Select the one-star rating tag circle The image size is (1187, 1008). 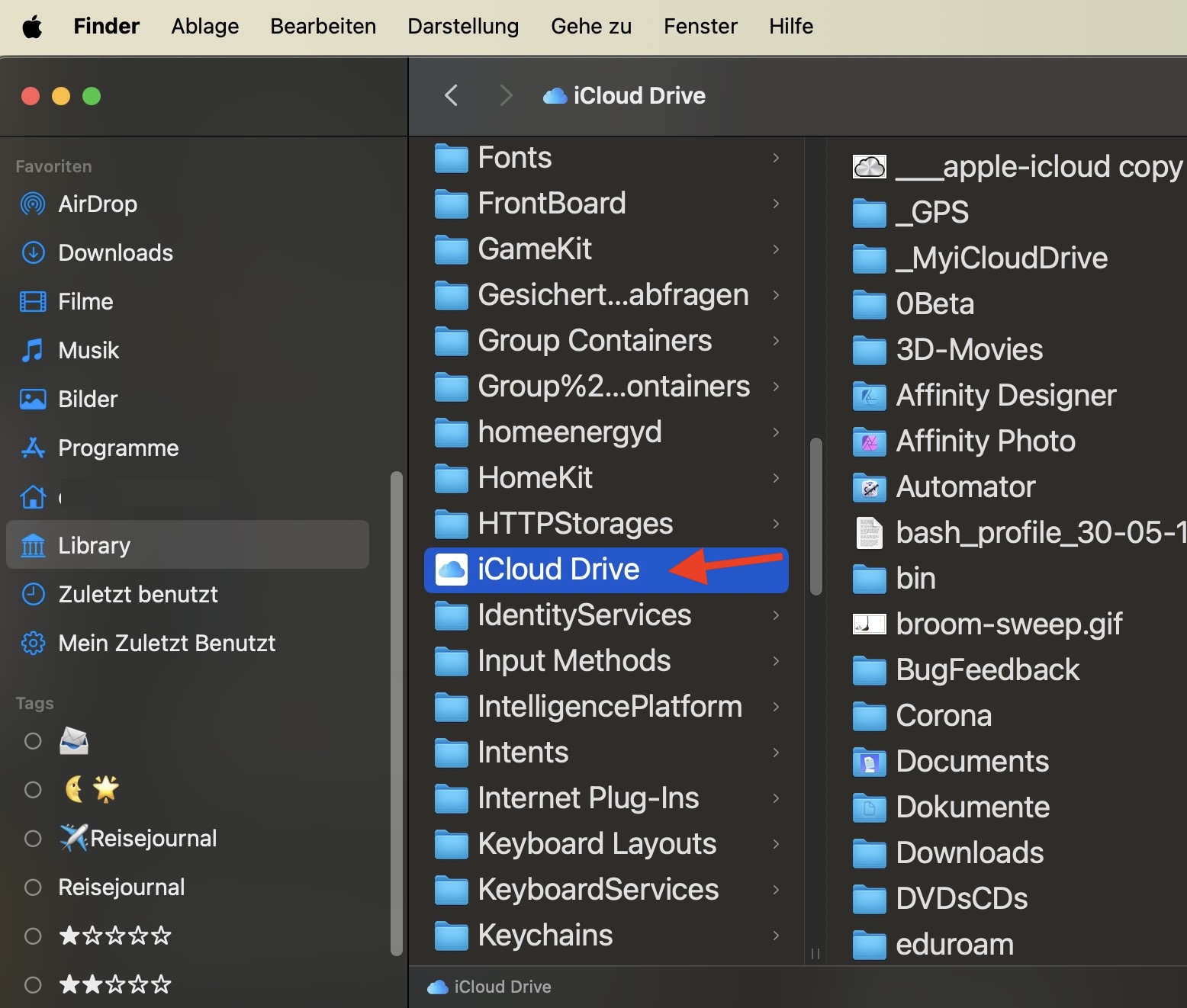[x=33, y=936]
